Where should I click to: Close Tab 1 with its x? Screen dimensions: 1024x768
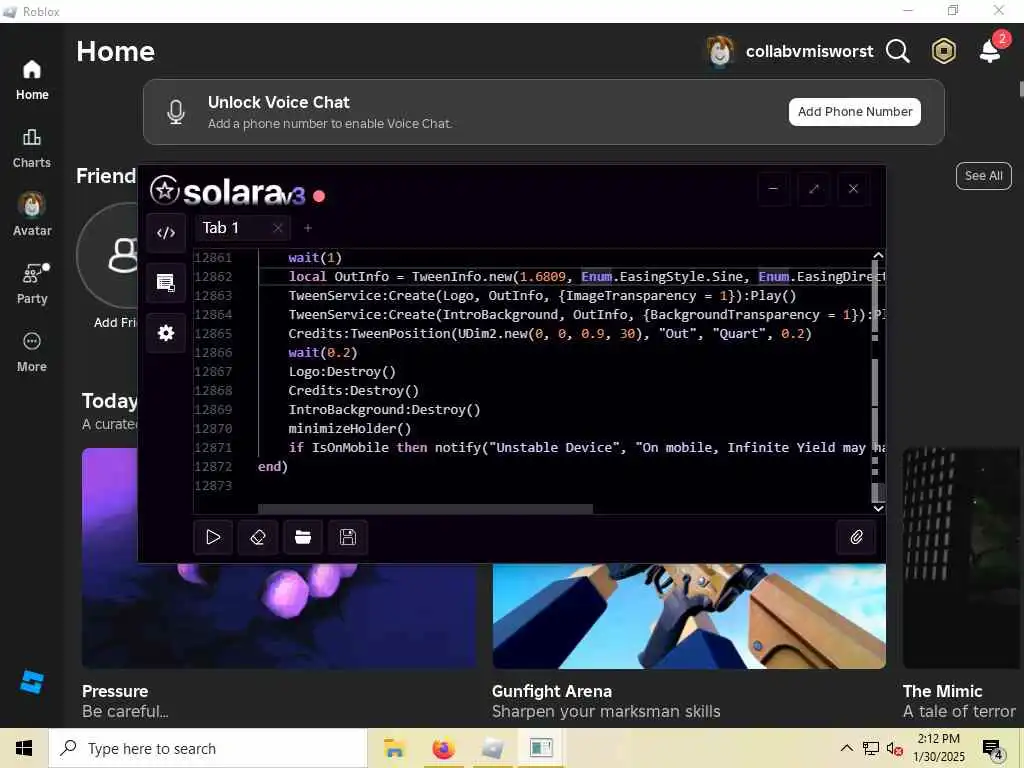click(278, 228)
